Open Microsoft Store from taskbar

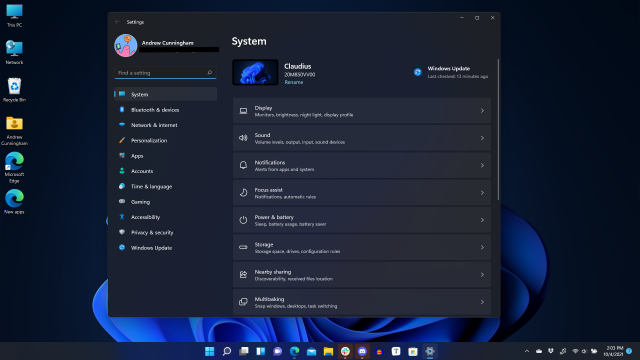point(413,351)
